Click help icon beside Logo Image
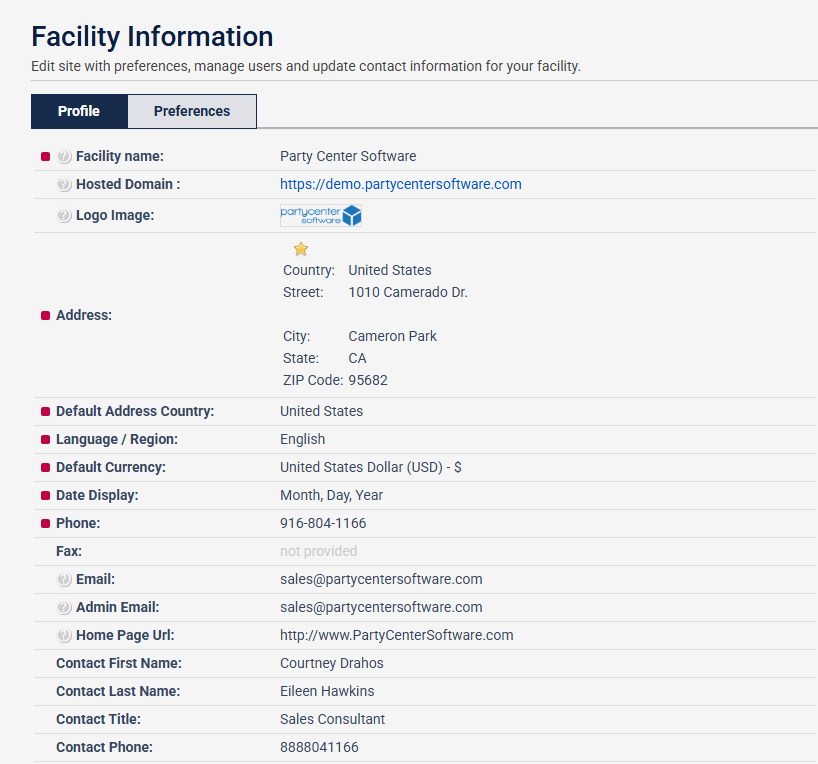 click(64, 215)
